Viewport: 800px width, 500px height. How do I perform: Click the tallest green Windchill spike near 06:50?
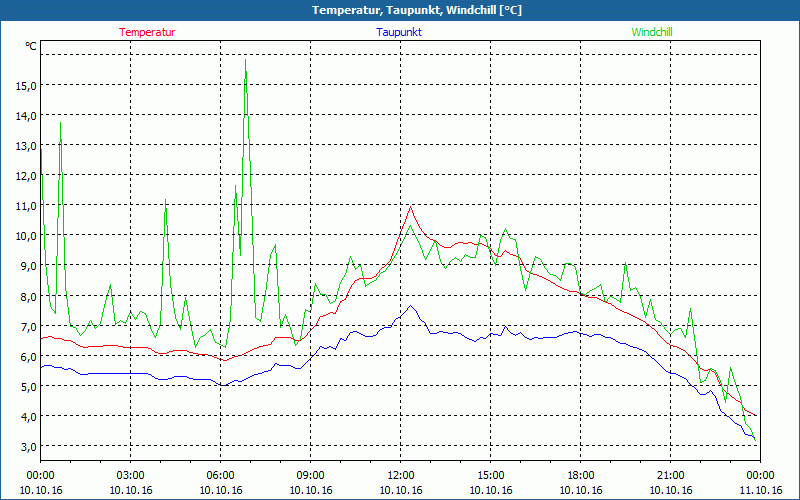[245, 60]
